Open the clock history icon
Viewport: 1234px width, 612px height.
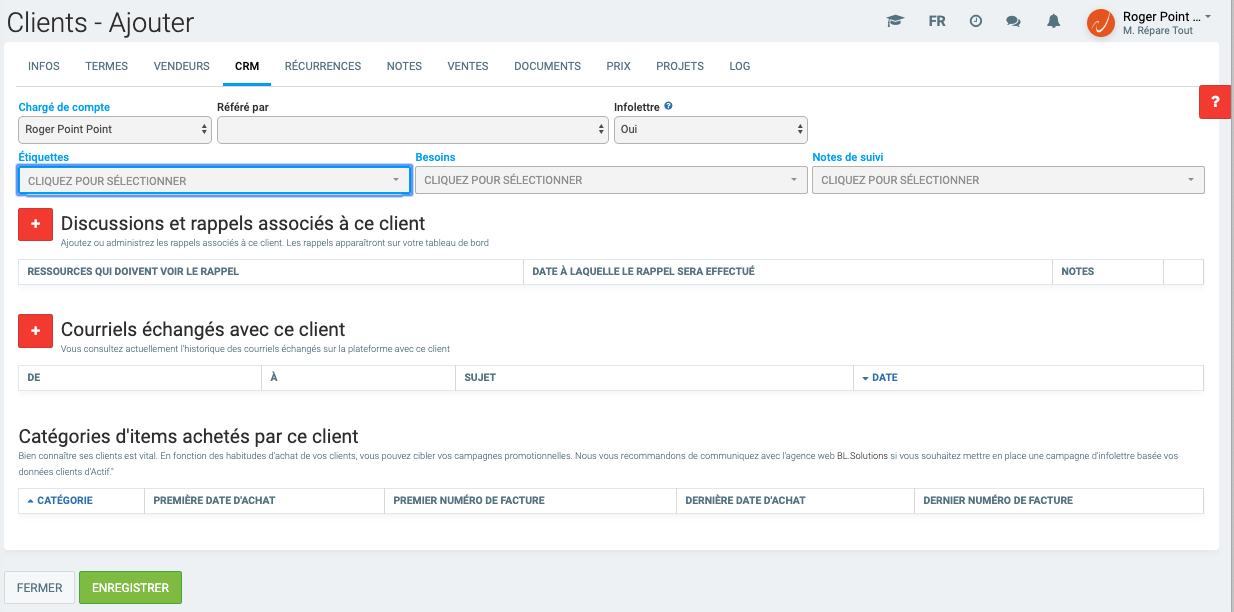click(x=976, y=21)
